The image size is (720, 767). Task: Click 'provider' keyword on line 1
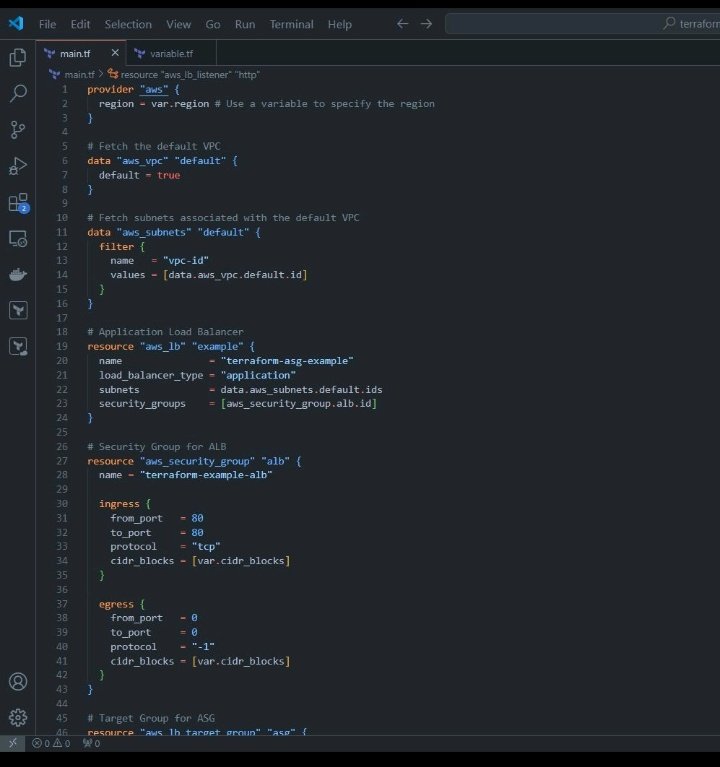tap(110, 90)
